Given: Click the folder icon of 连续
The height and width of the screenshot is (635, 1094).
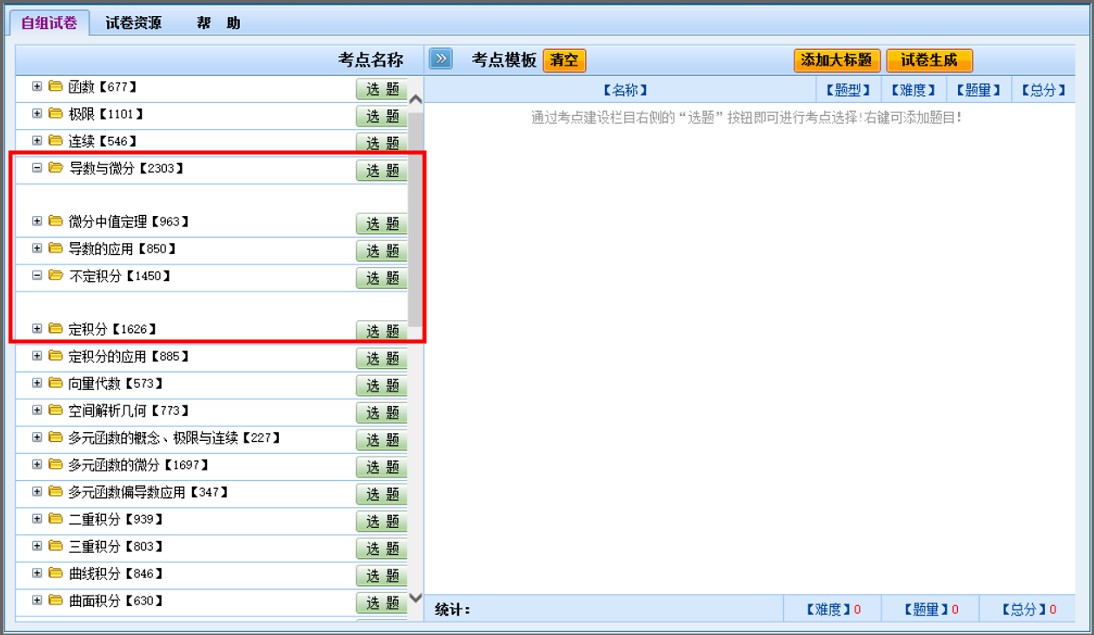Looking at the screenshot, I should pos(56,141).
